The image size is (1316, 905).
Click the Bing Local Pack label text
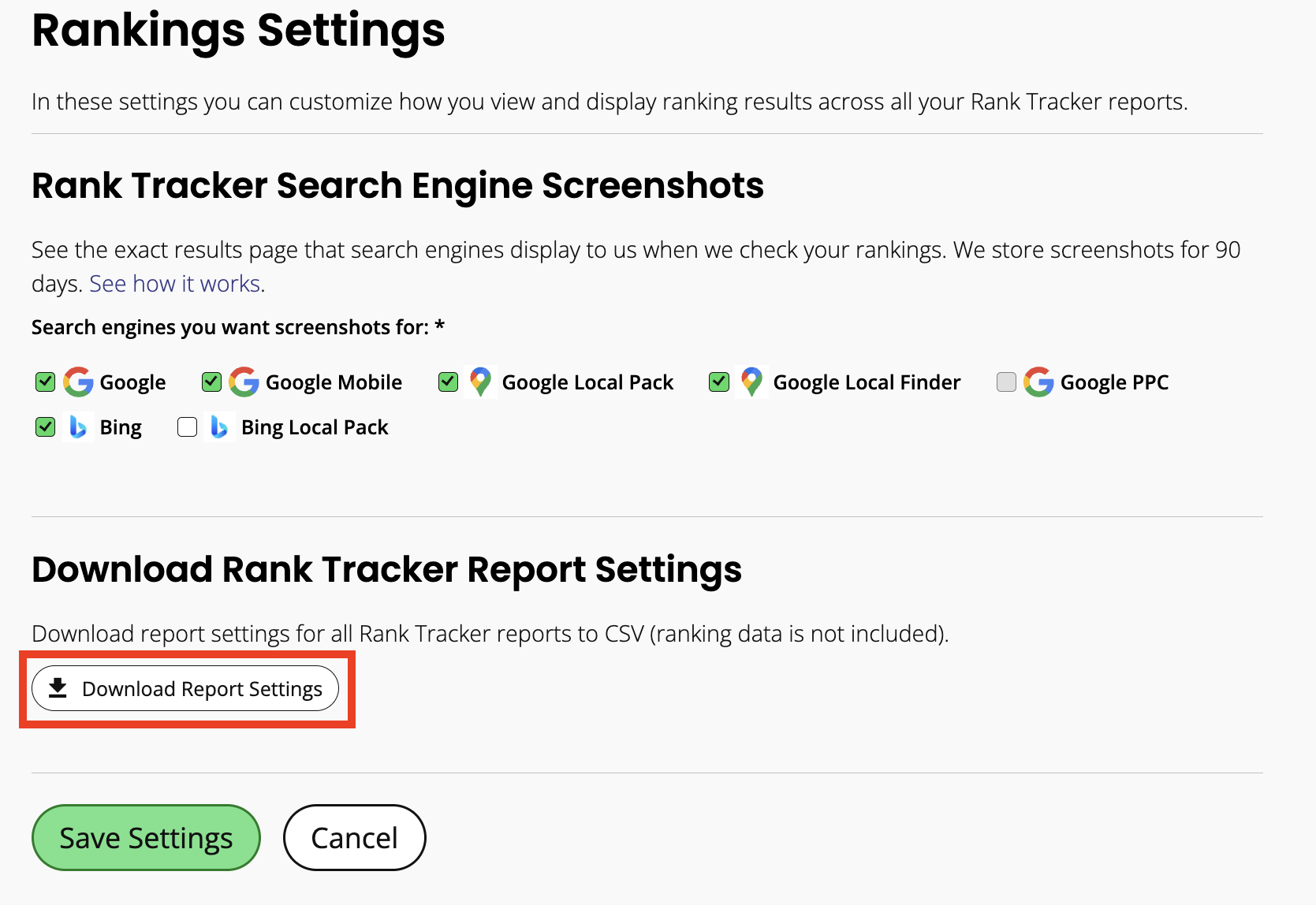click(x=315, y=427)
